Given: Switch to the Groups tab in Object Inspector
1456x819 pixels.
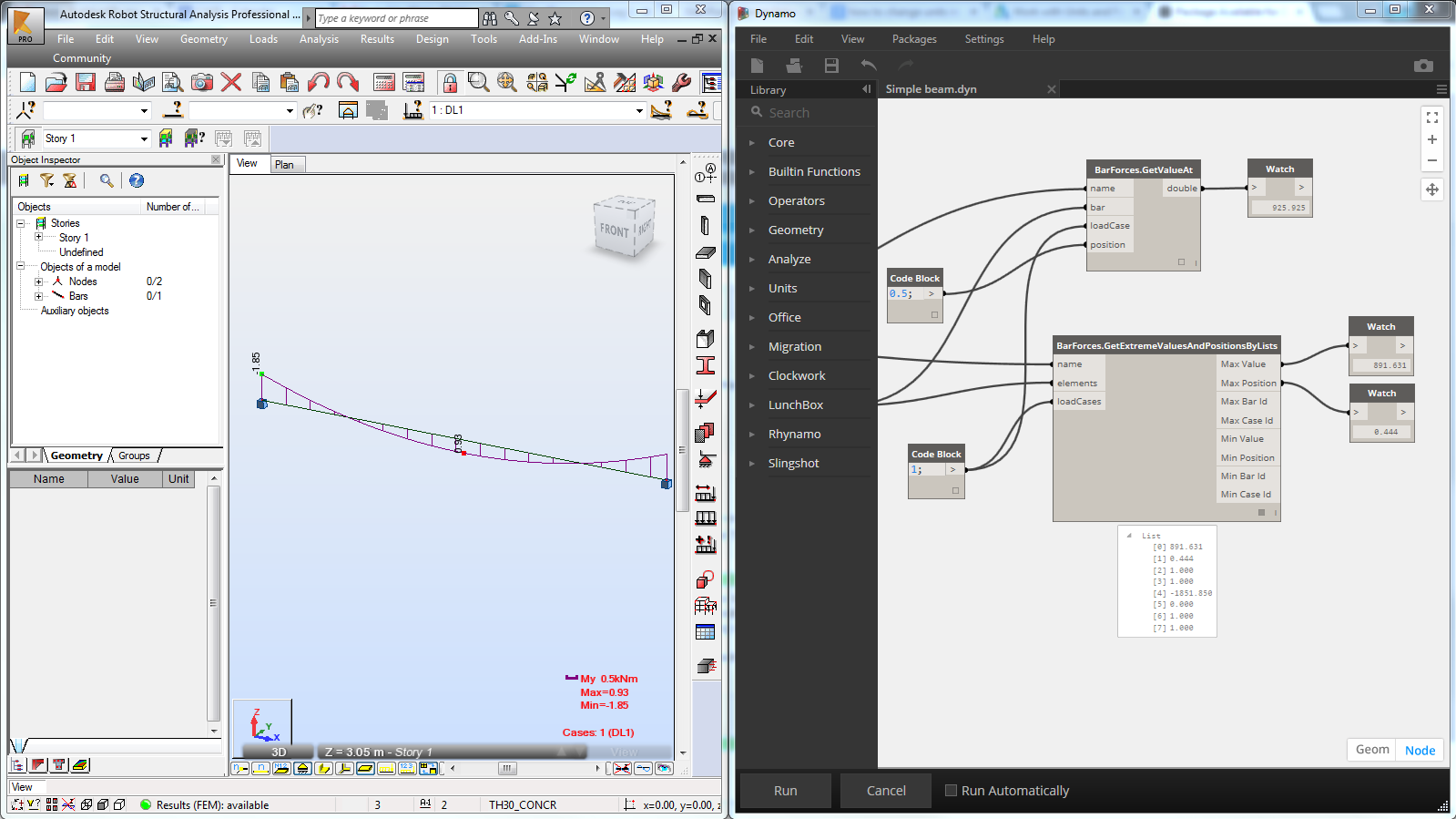Looking at the screenshot, I should point(134,456).
